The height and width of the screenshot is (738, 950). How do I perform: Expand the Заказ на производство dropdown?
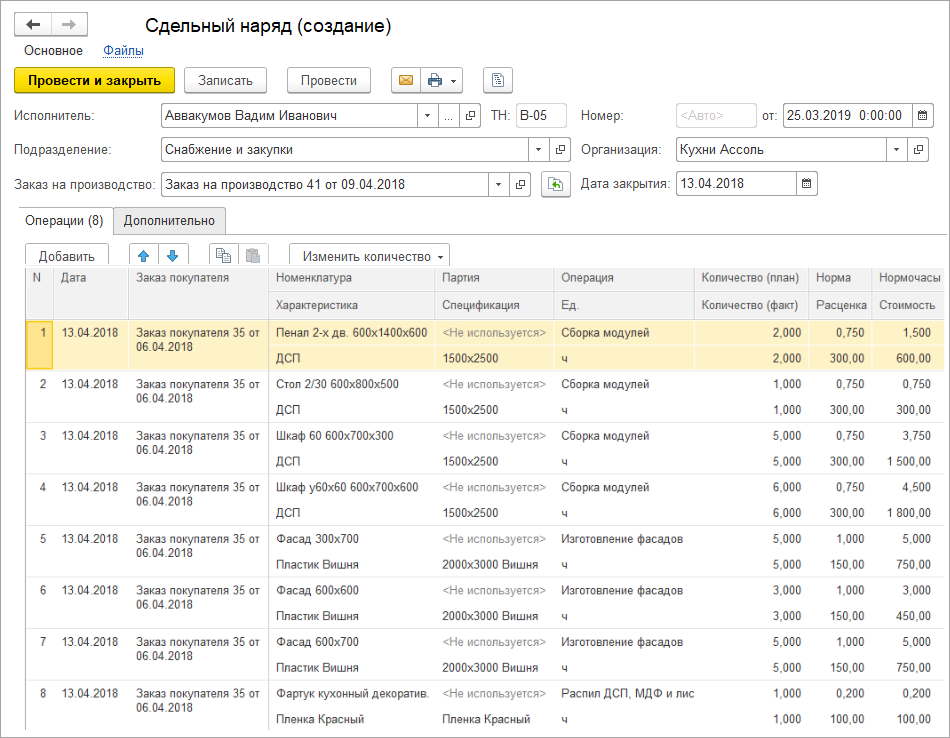(499, 184)
